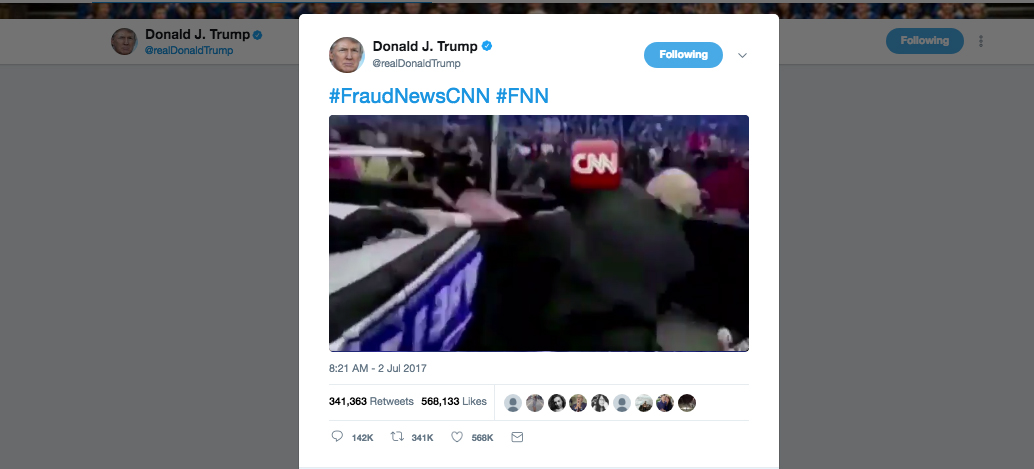Screen dimensions: 1034x469
Task: Open the @realDonaldTrump handle in the tweet
Action: click(x=417, y=63)
